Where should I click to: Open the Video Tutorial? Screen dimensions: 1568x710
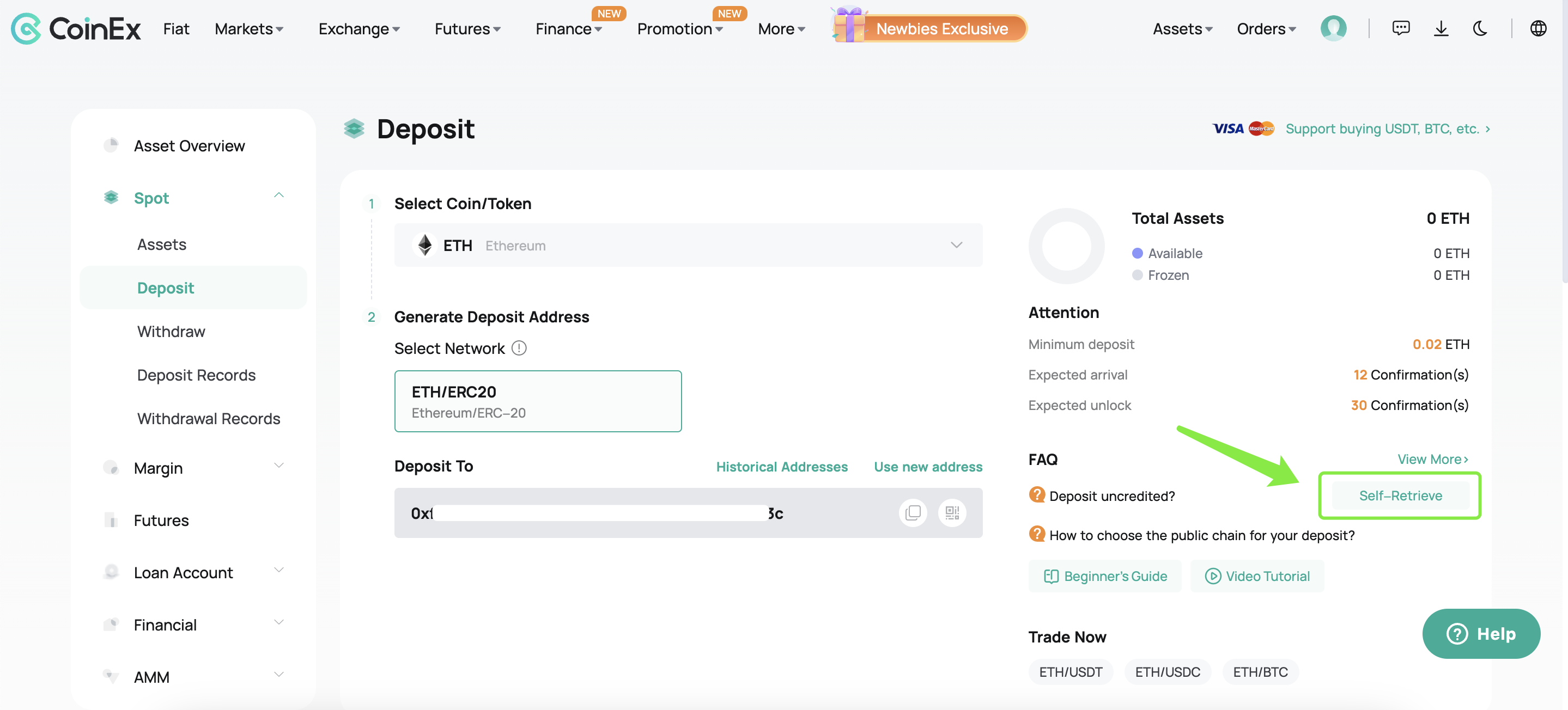1257,576
